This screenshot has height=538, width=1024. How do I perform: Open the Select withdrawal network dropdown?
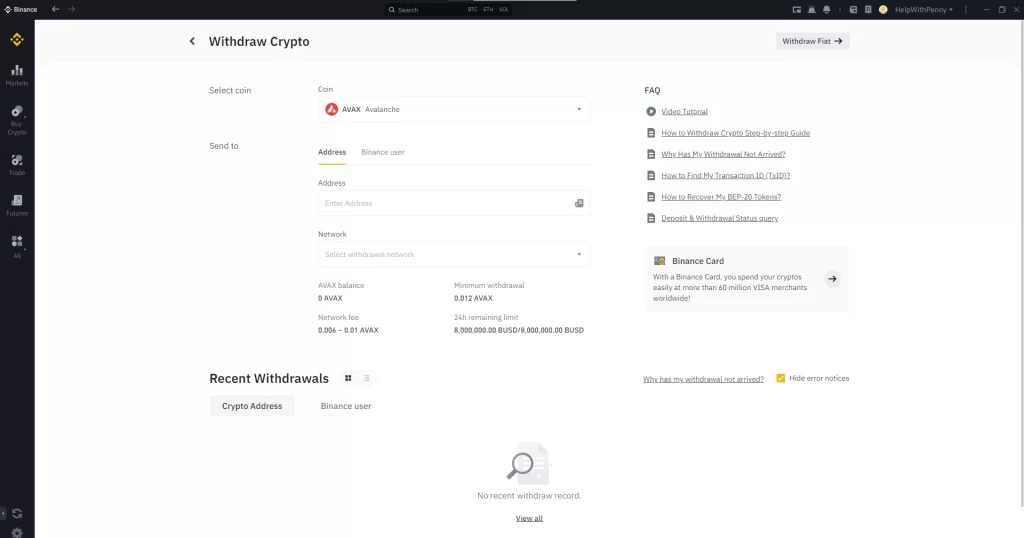(x=454, y=254)
